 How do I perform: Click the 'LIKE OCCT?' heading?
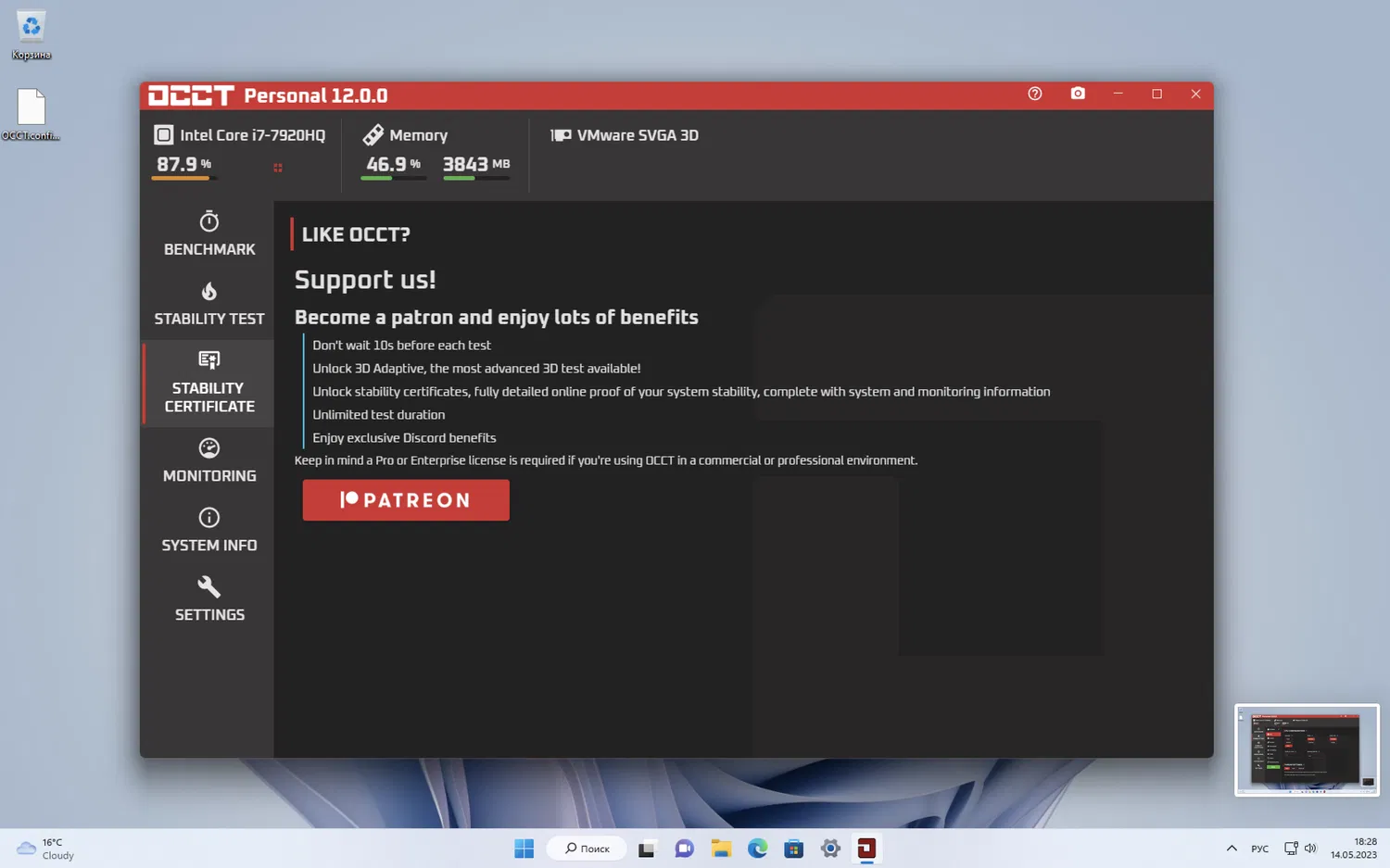point(356,234)
